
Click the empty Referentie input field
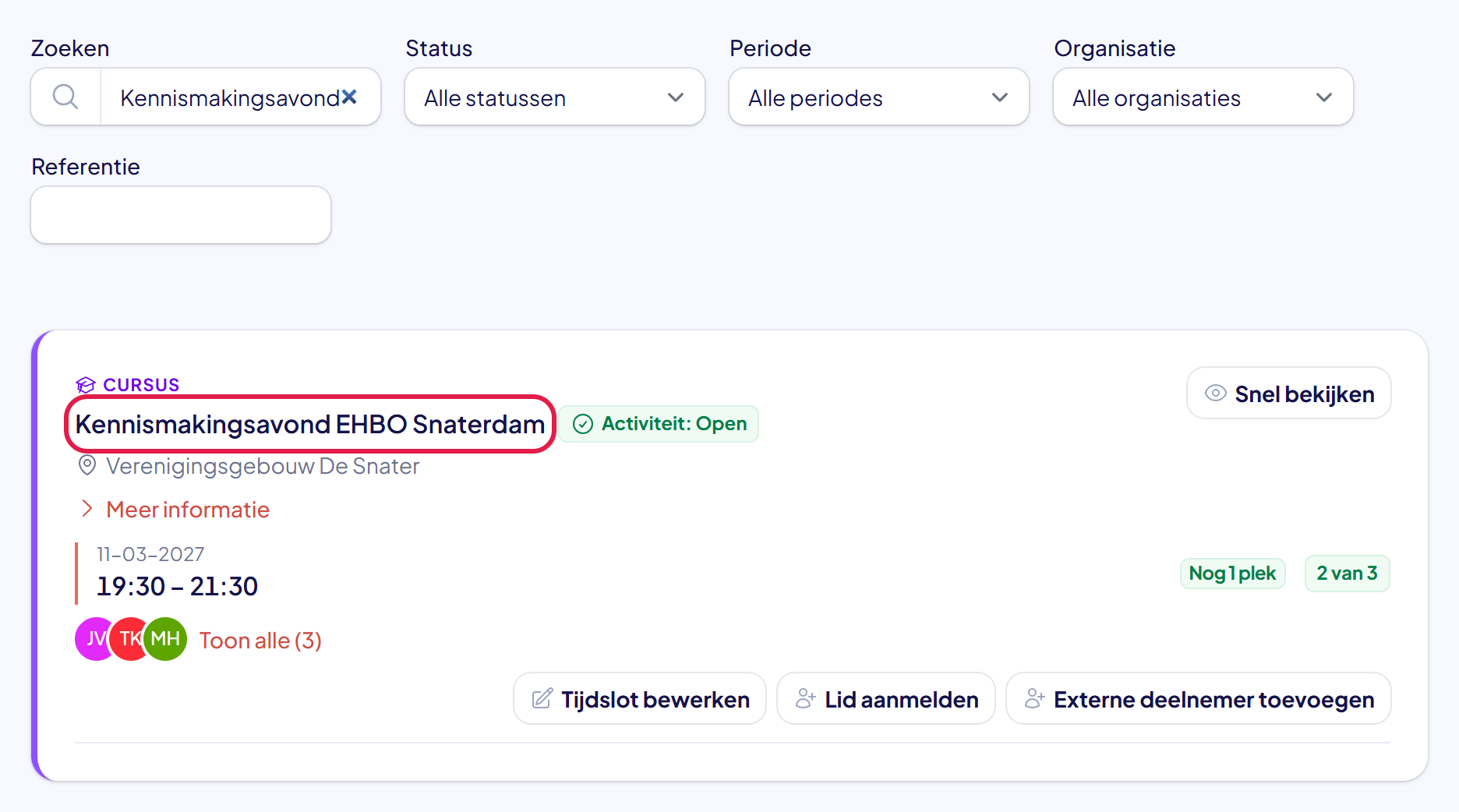point(181,215)
